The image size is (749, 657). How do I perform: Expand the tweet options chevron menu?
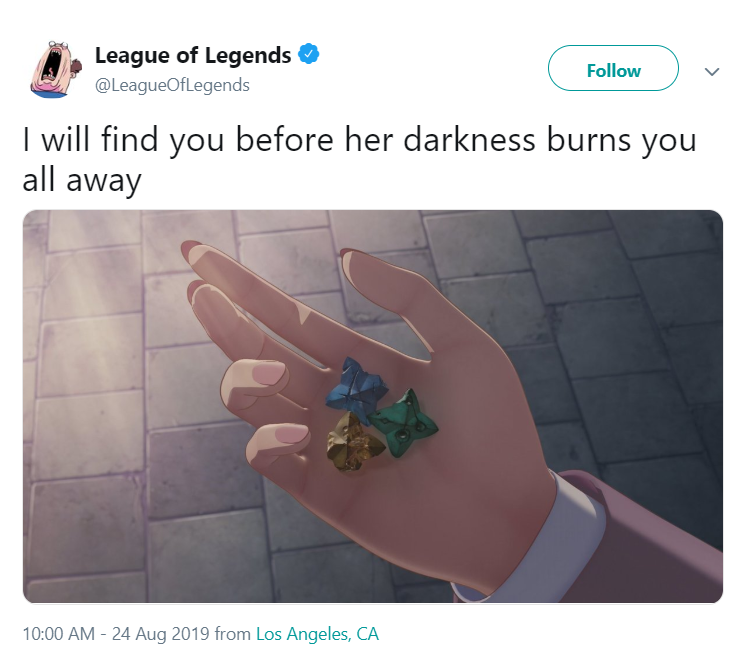[712, 72]
